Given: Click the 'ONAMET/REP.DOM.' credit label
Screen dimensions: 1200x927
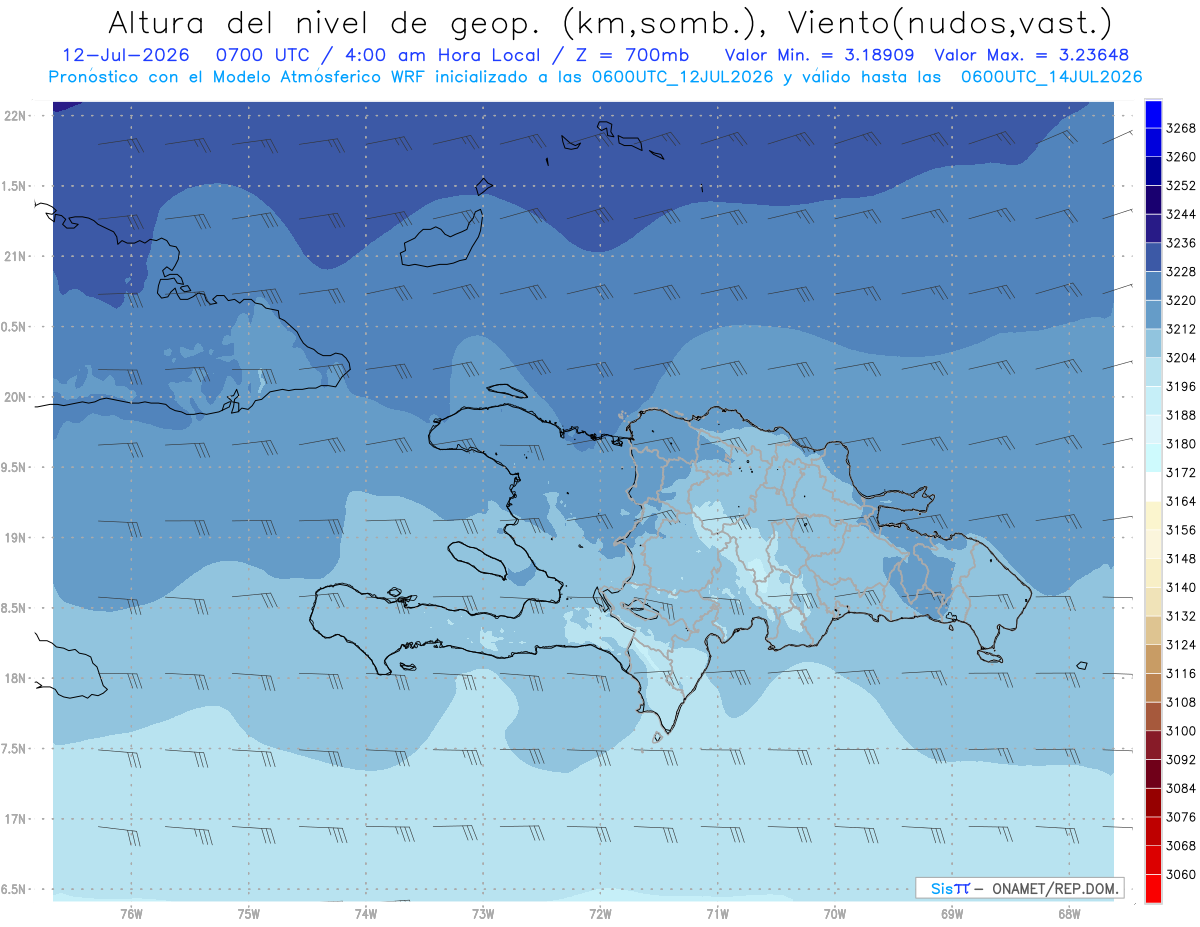Looking at the screenshot, I should [x=1056, y=888].
